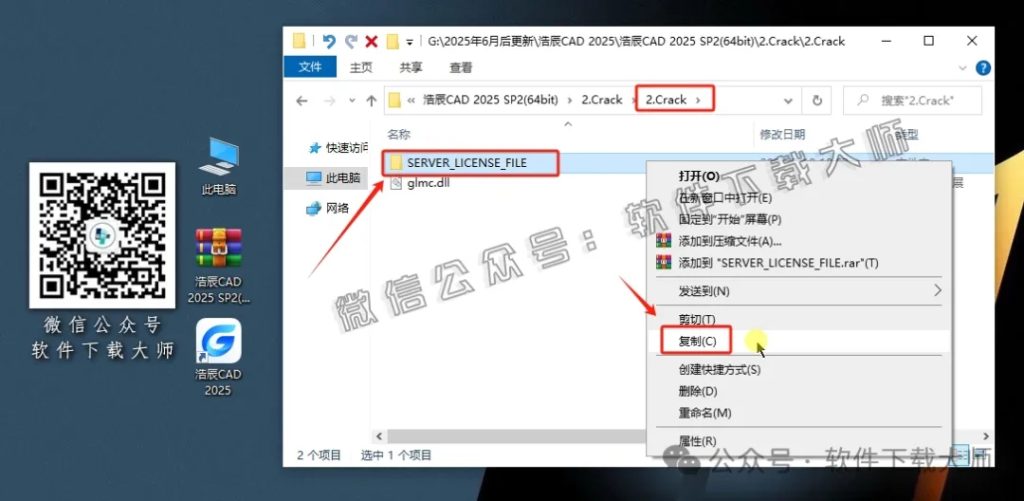Switch to the 查看 ribbon tab
This screenshot has height=501, width=1024.
[x=460, y=67]
